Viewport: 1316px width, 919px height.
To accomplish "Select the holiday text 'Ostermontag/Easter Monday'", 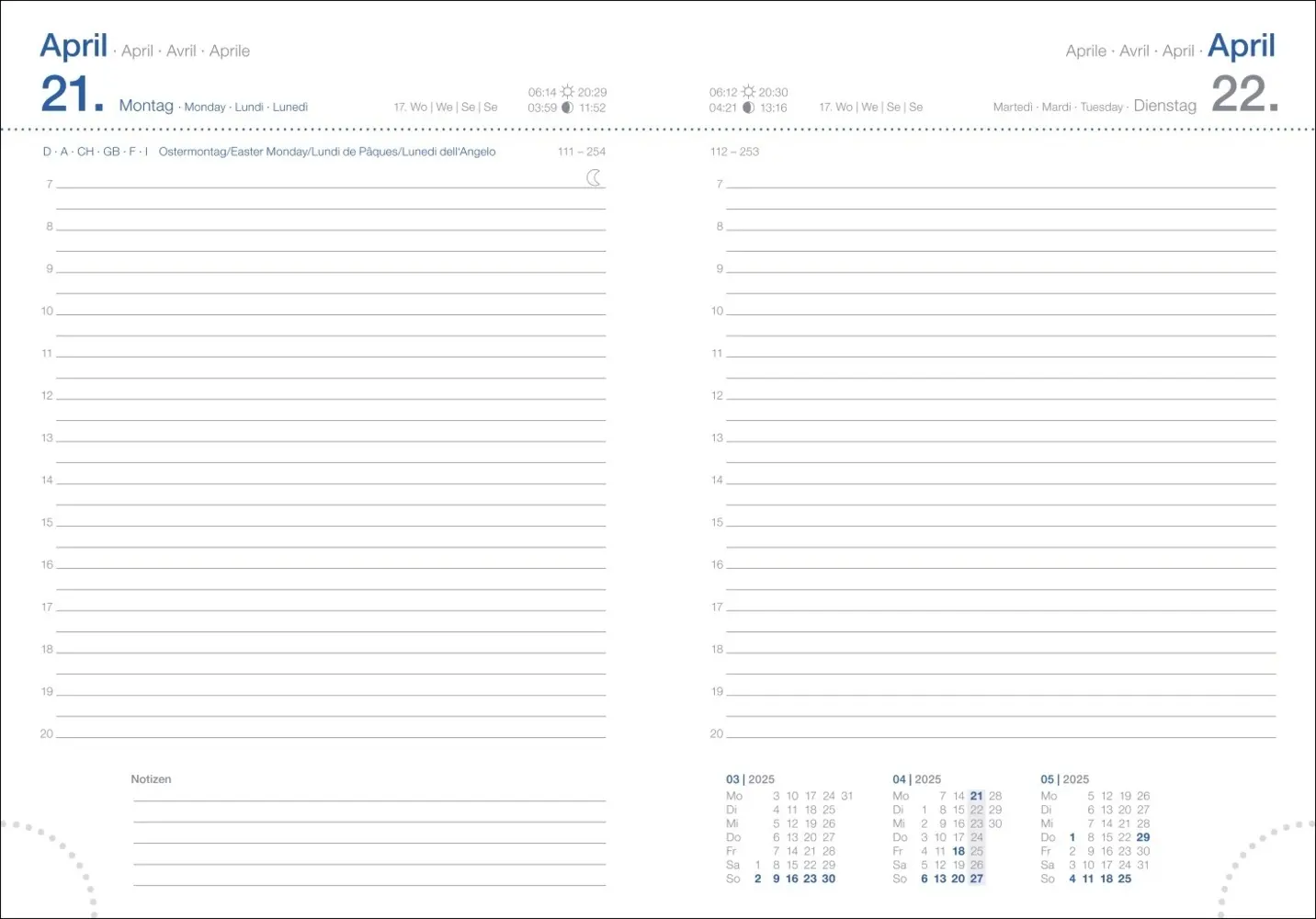I will tap(233, 152).
